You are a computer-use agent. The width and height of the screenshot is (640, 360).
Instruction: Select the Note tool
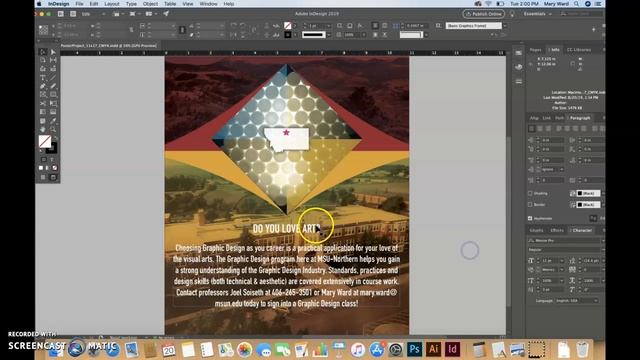click(x=43, y=121)
